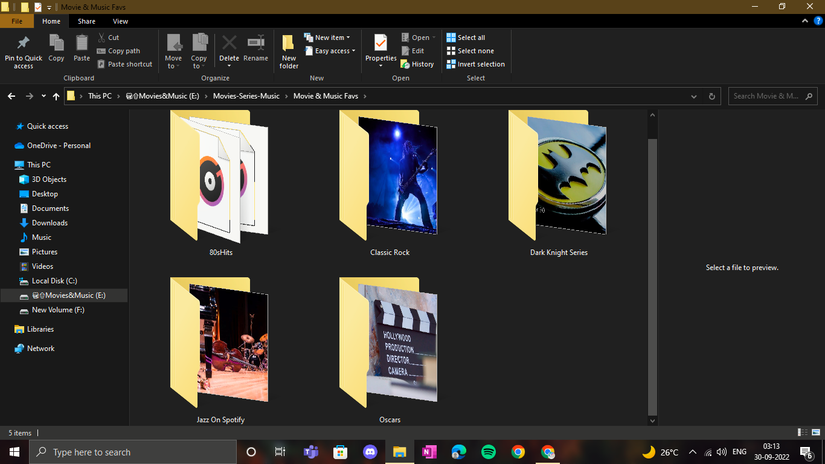Collapse the ribbon with the chevron
Image resolution: width=825 pixels, height=464 pixels.
click(x=804, y=21)
